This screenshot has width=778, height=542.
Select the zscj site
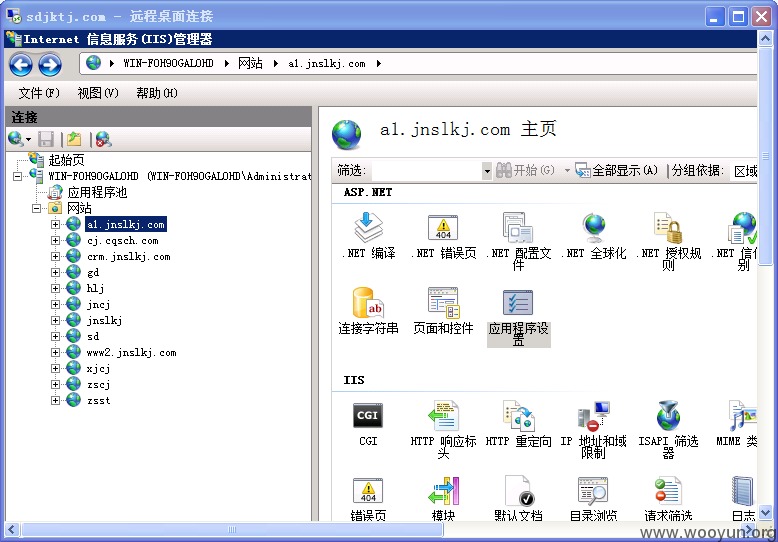98,384
